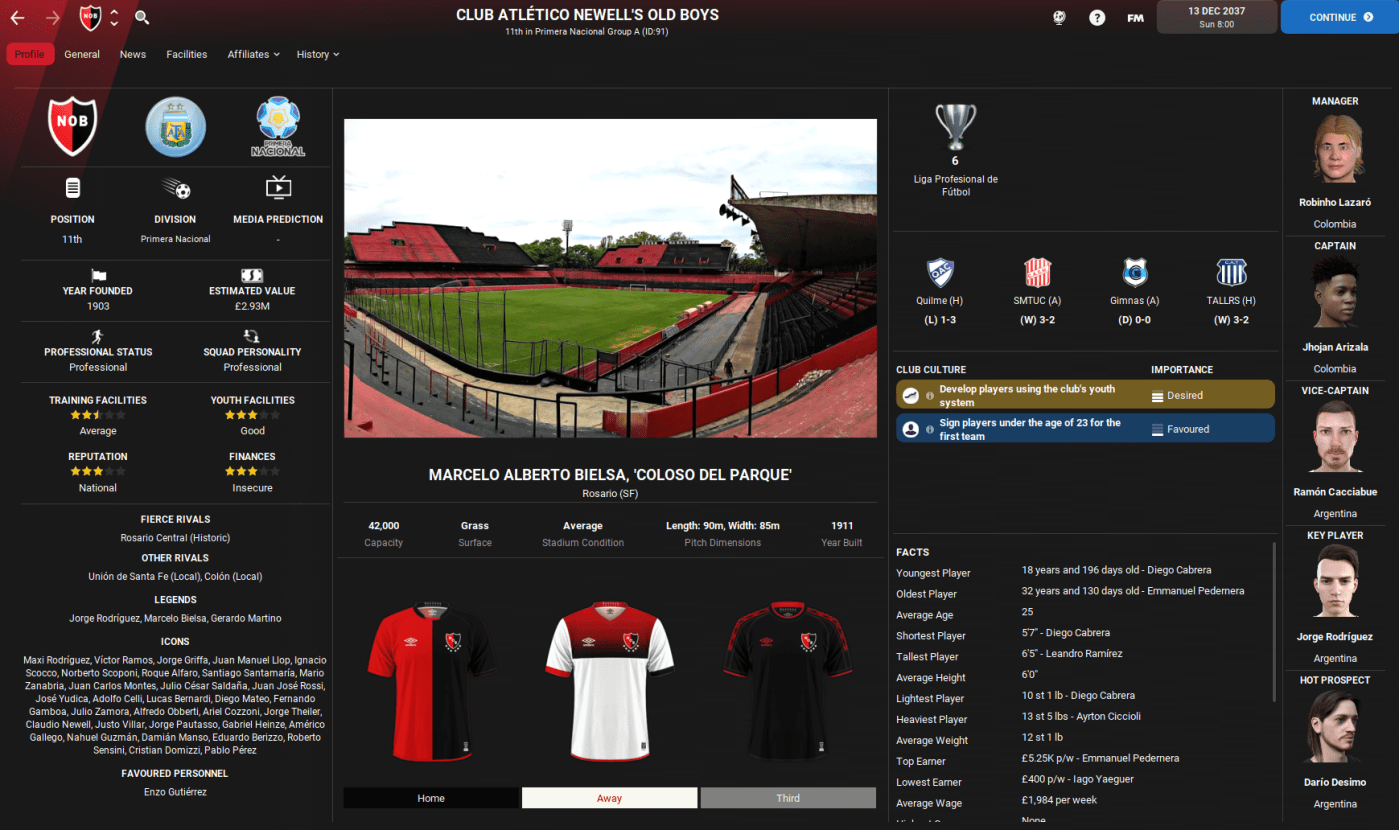Select the Third kit option
The image size is (1399, 830).
788,798
